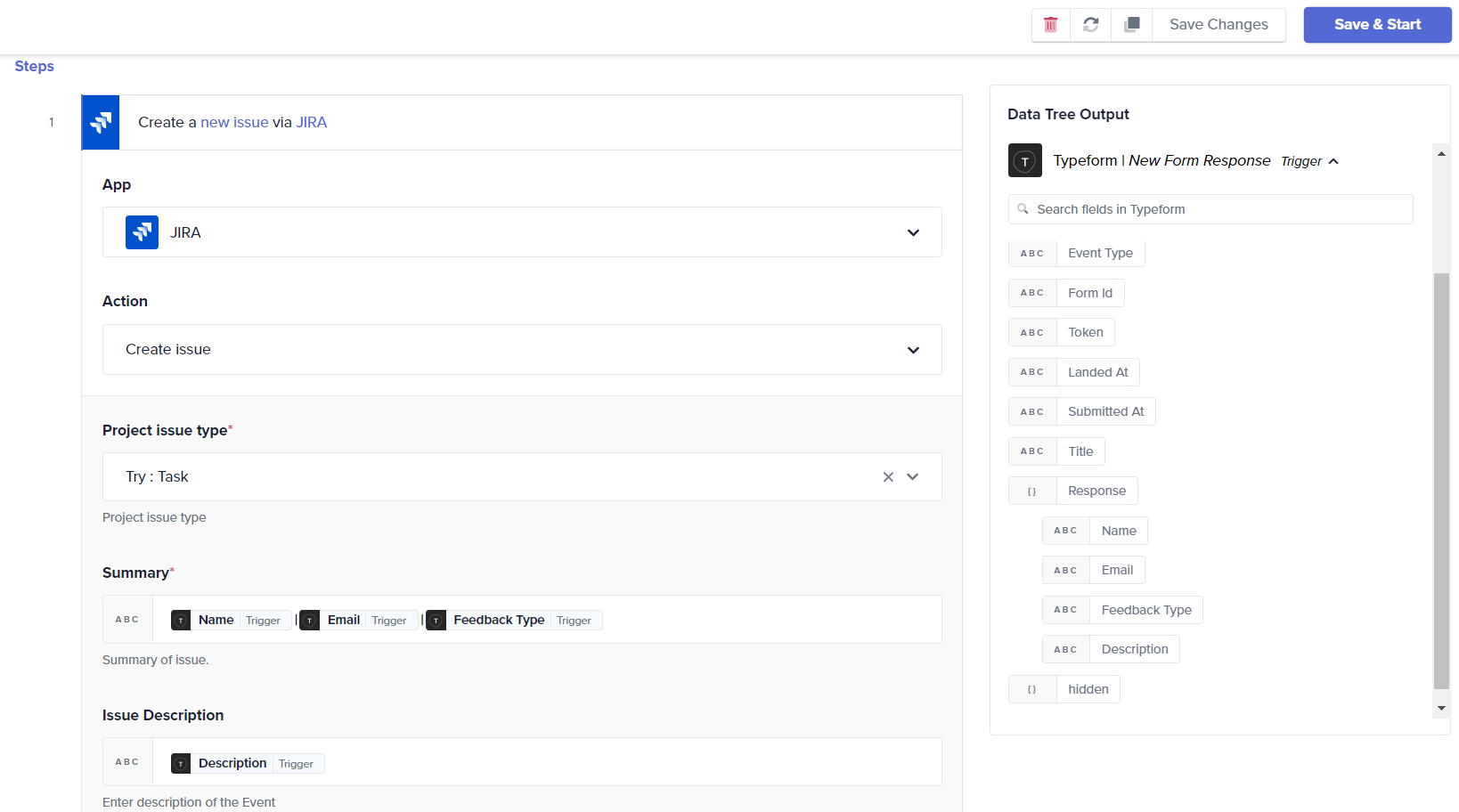
Task: Click ABC type icon next to Token
Action: point(1032,333)
